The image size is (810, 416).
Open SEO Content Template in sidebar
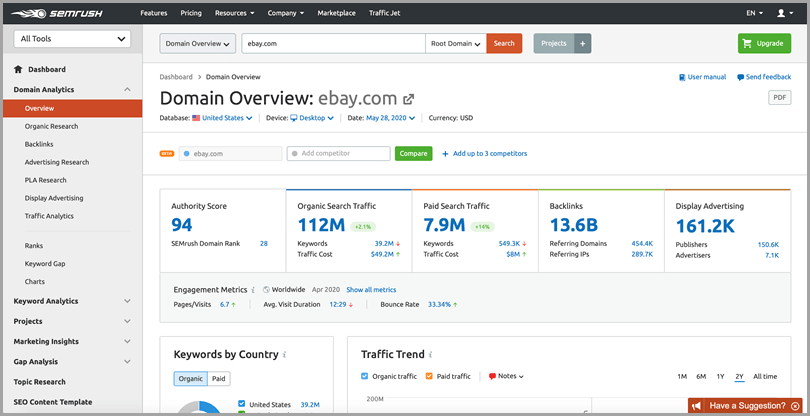pyautogui.click(x=53, y=402)
